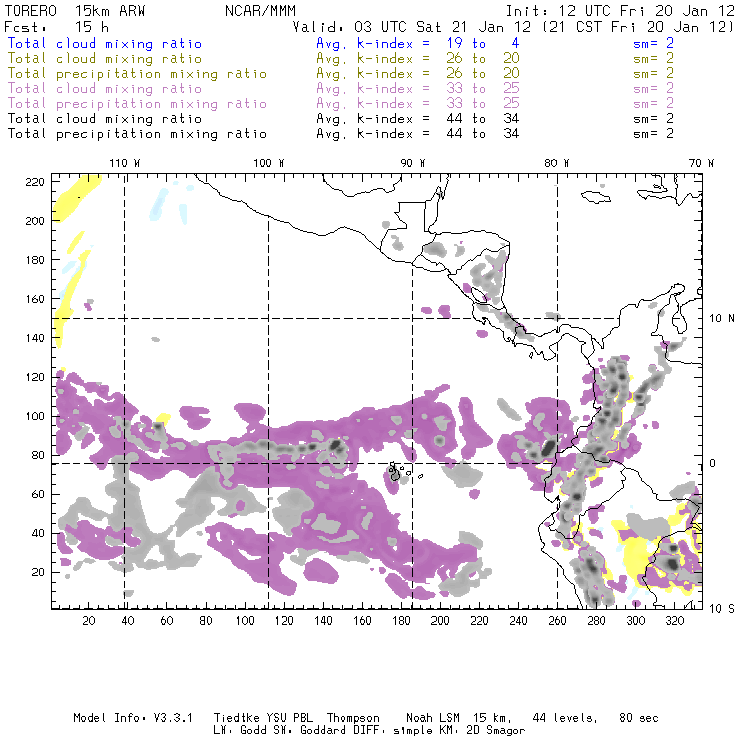
Task: Click the 'Init: 12 UTC Fri 20 Jan 12' text
Action: [620, 11]
